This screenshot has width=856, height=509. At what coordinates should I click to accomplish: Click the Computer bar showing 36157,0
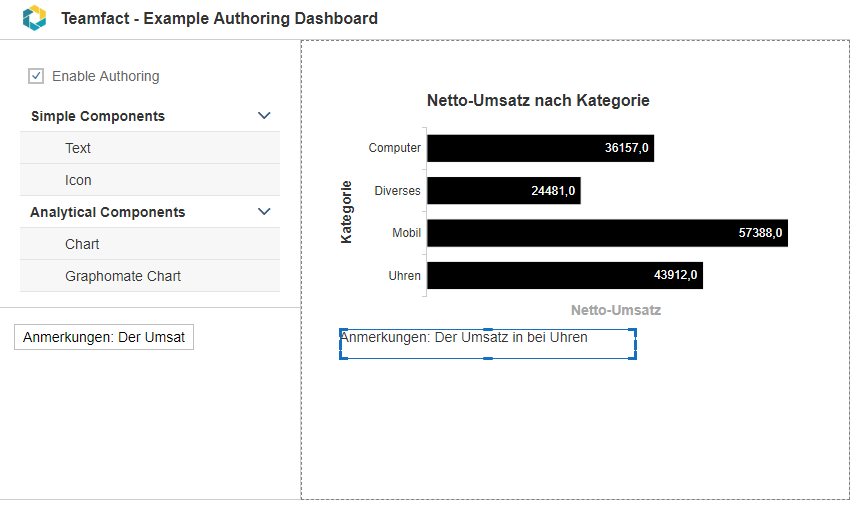540,148
